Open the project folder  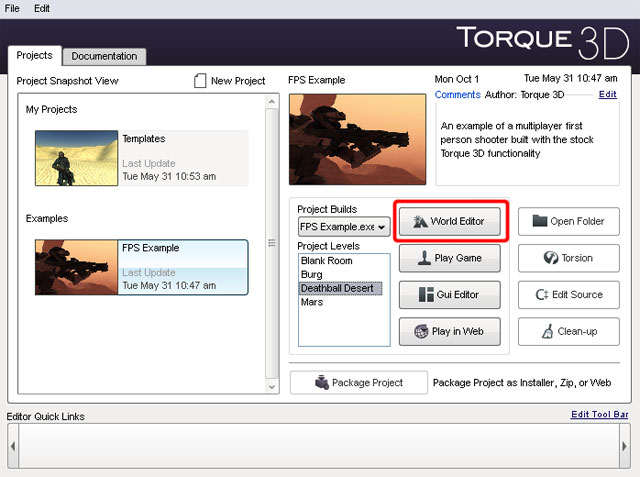click(x=568, y=221)
